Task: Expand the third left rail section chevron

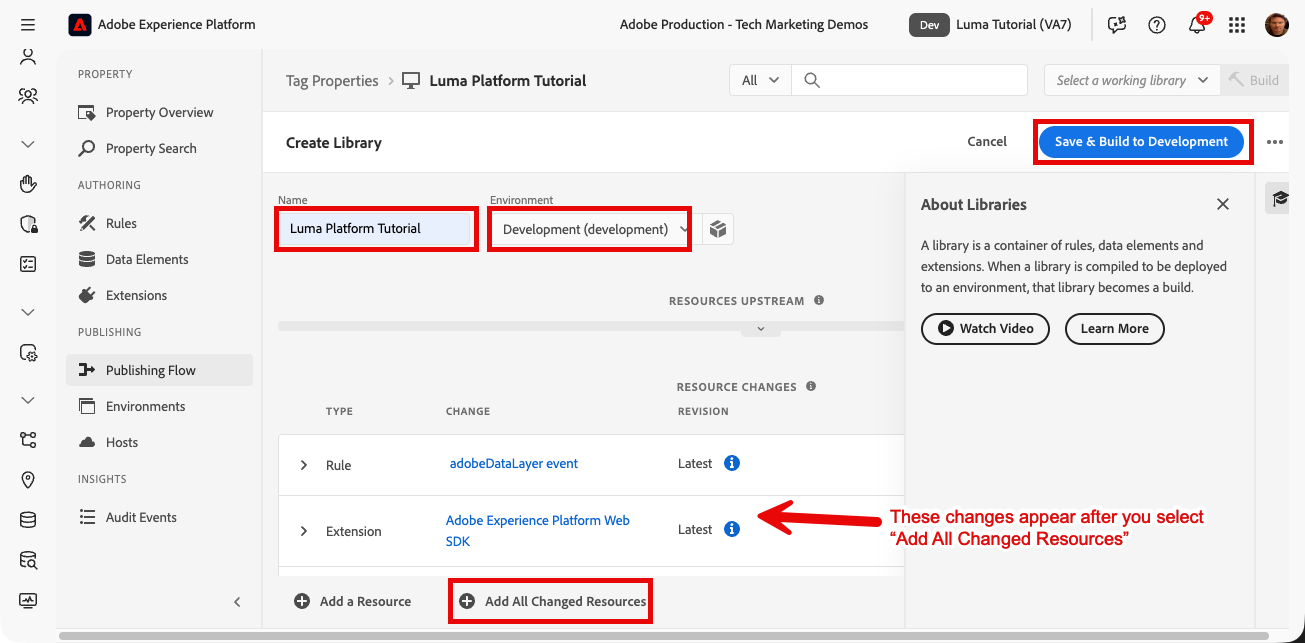Action: pos(28,400)
